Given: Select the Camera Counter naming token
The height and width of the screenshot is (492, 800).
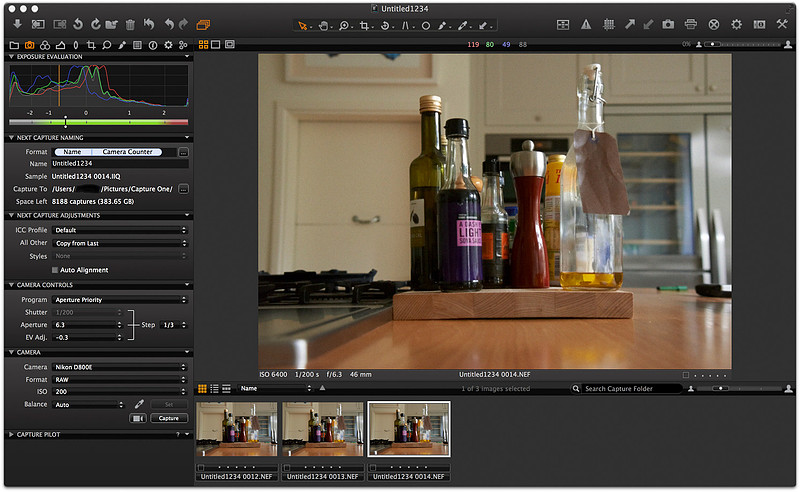Looking at the screenshot, I should pos(127,151).
